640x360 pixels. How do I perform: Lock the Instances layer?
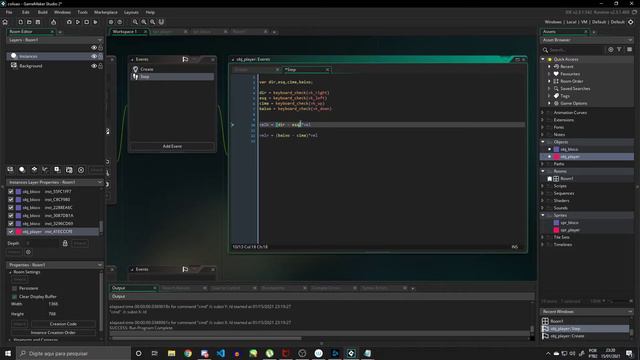(x=100, y=56)
